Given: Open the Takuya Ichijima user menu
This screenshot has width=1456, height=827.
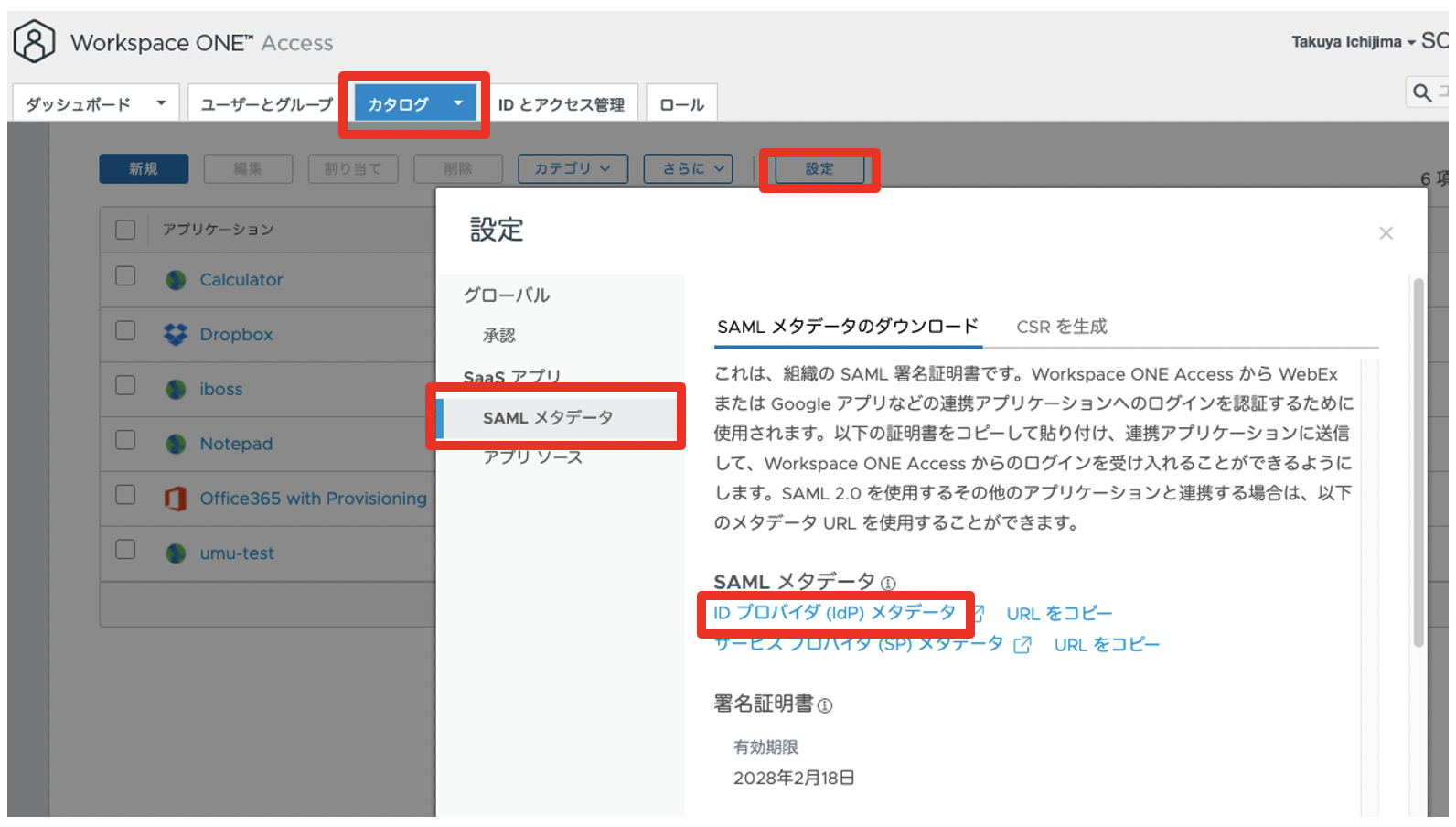Looking at the screenshot, I should tap(1354, 42).
